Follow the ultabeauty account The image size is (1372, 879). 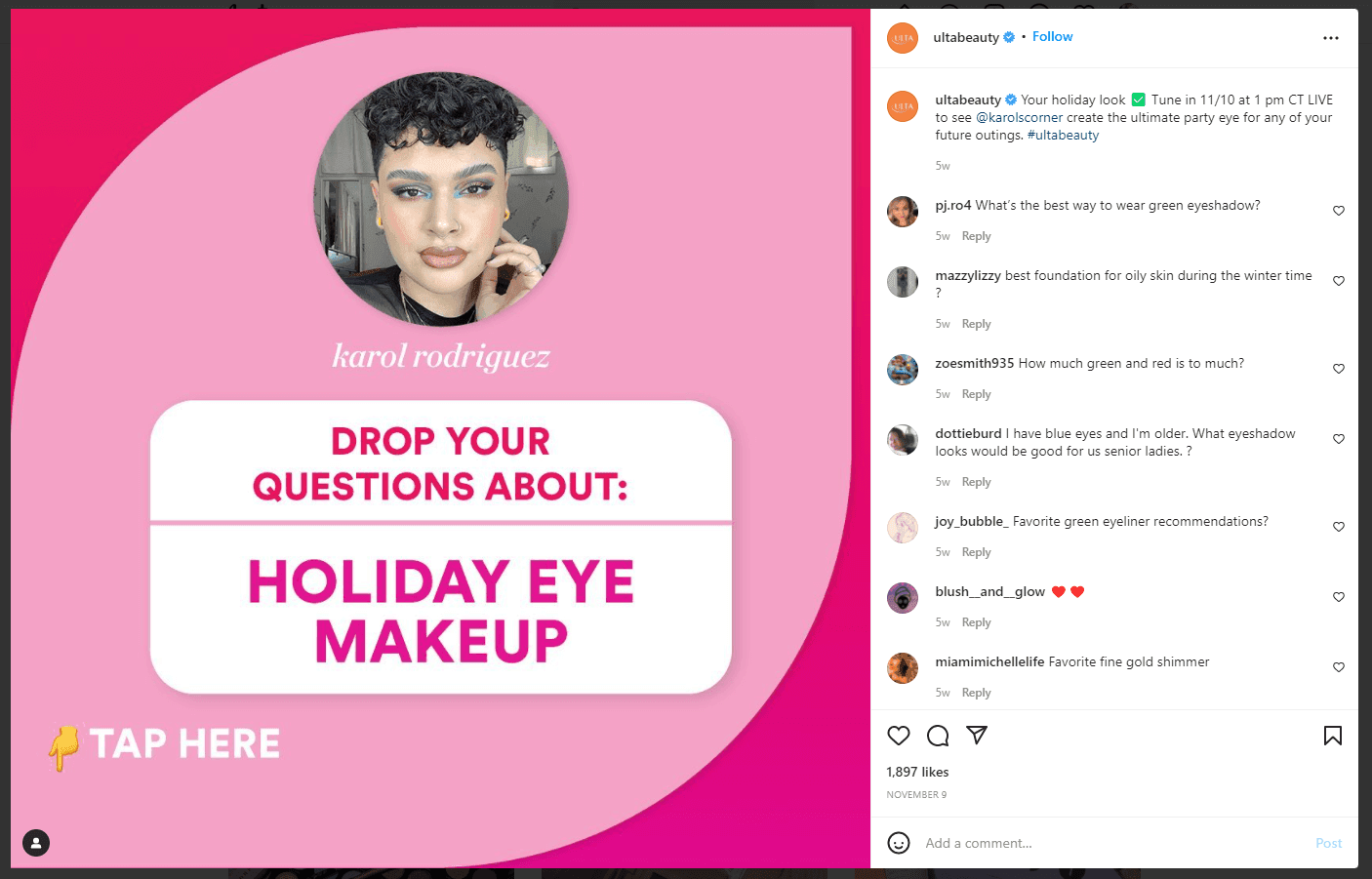(x=1052, y=37)
